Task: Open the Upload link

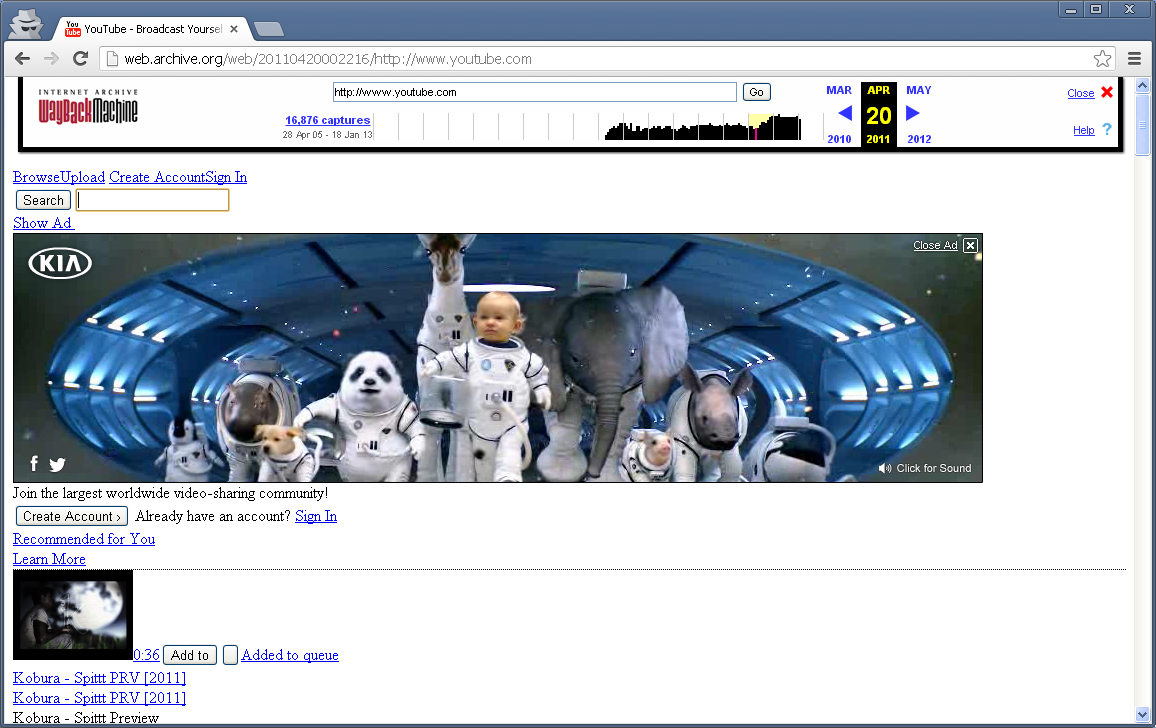Action: coord(83,177)
